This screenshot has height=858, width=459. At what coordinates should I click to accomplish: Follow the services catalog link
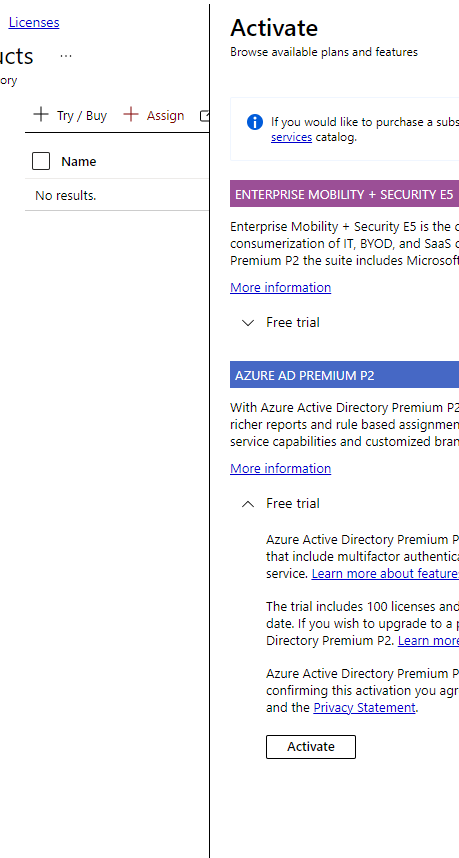click(292, 137)
